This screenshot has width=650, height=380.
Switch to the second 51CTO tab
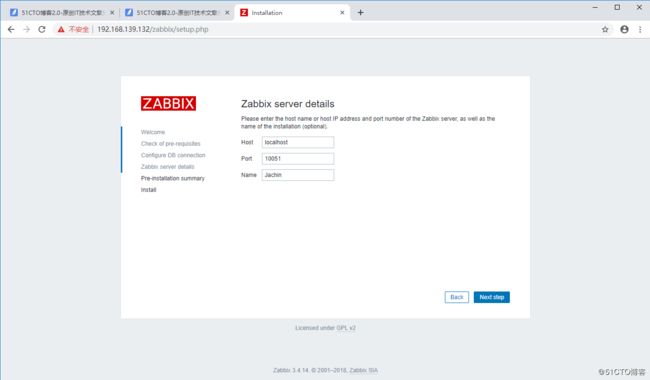tap(177, 13)
